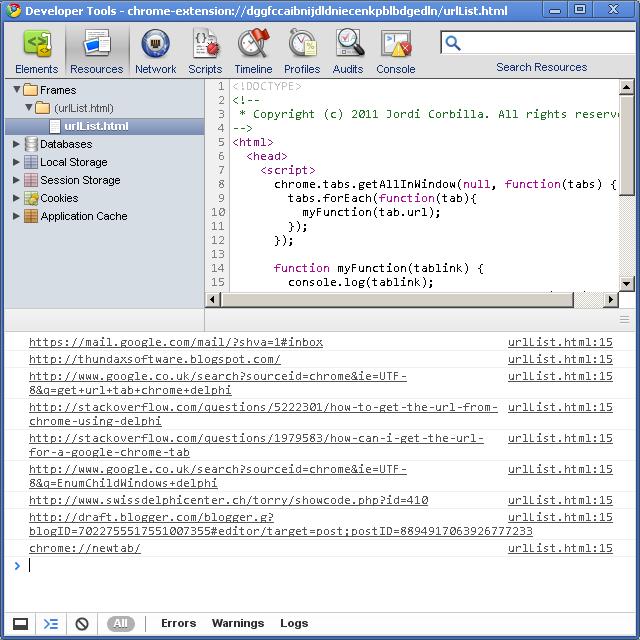Viewport: 640px width, 640px height.
Task: Click the Application Cache icon
Action: pyautogui.click(x=31, y=216)
